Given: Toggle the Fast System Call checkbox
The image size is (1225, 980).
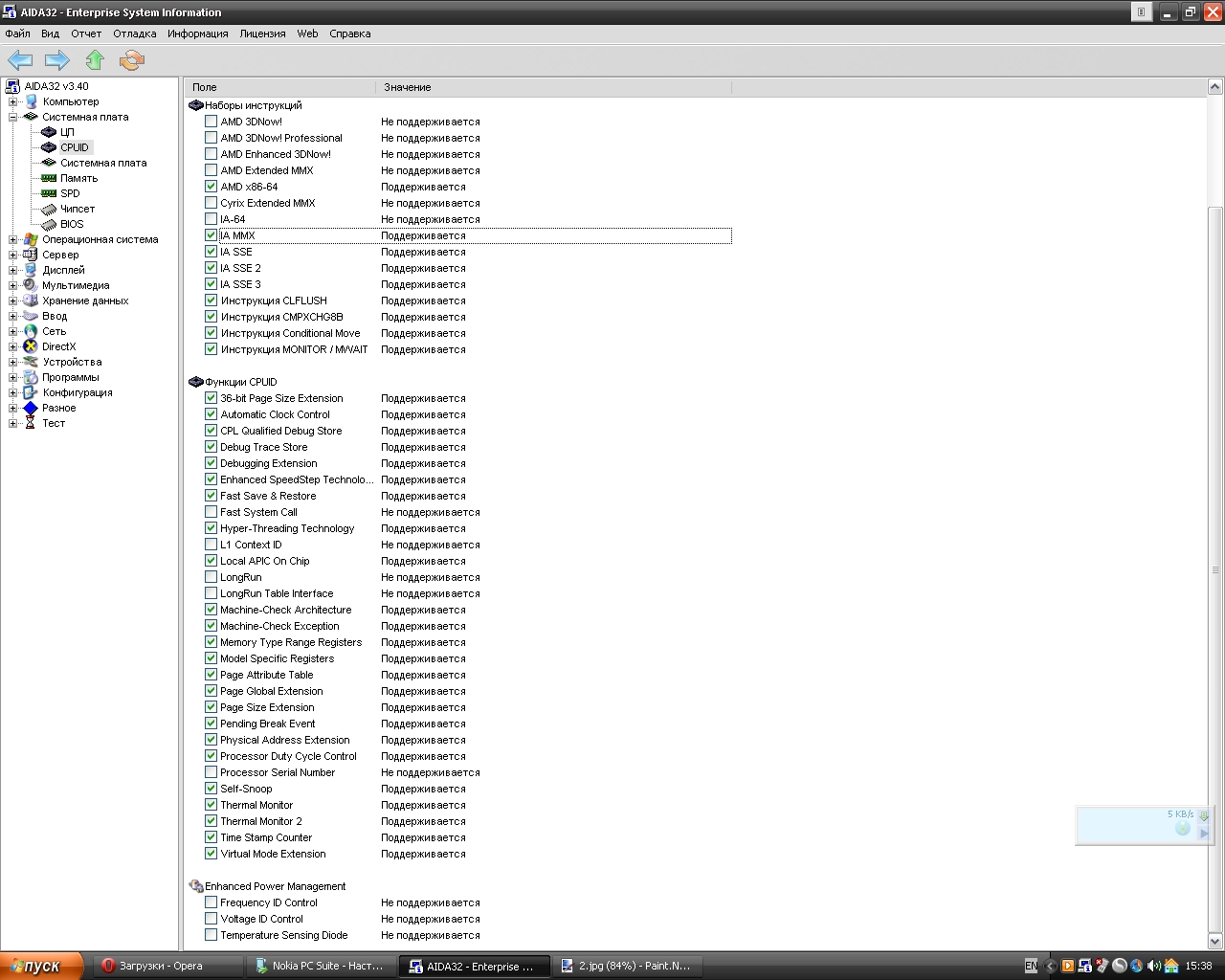Looking at the screenshot, I should pos(211,512).
